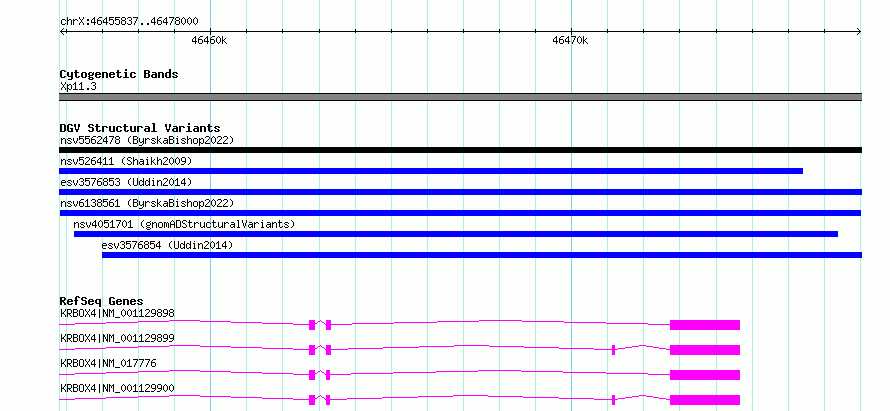Click the esv3576853 (Uddin2014) label
The image size is (890, 411).
126,182
